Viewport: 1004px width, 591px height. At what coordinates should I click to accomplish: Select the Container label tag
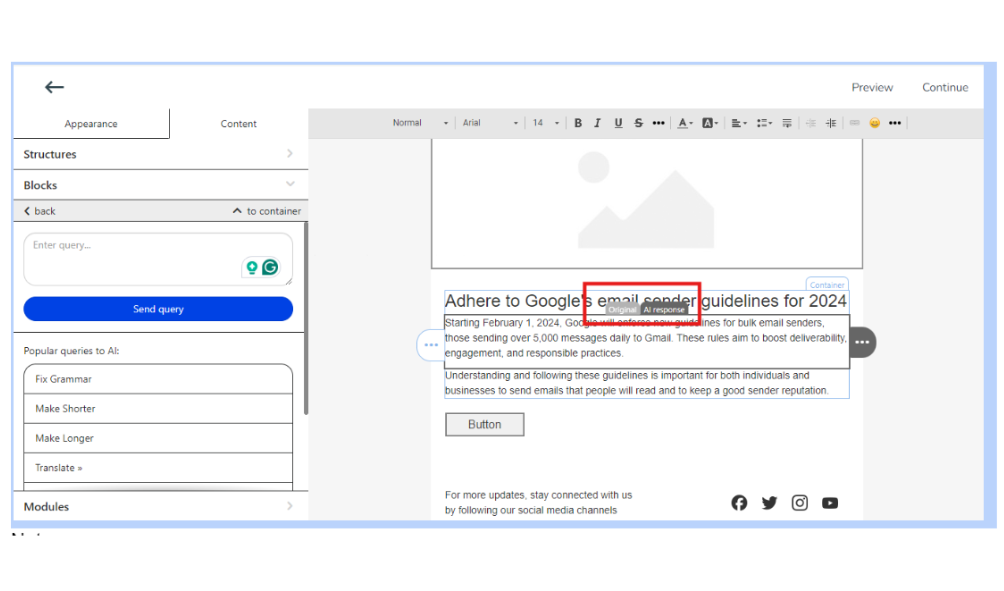(827, 285)
